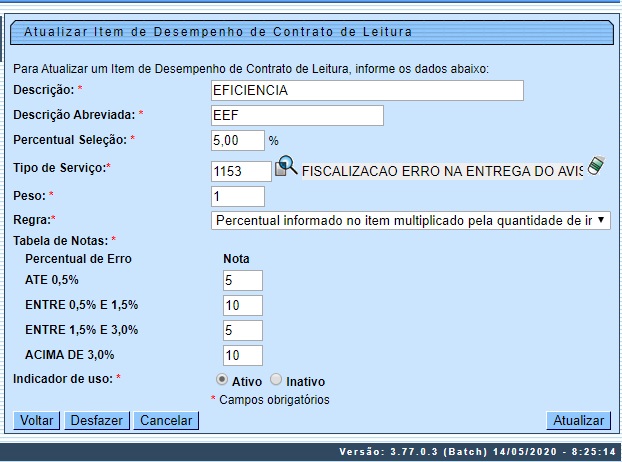Click the Cancelar button

(166, 421)
